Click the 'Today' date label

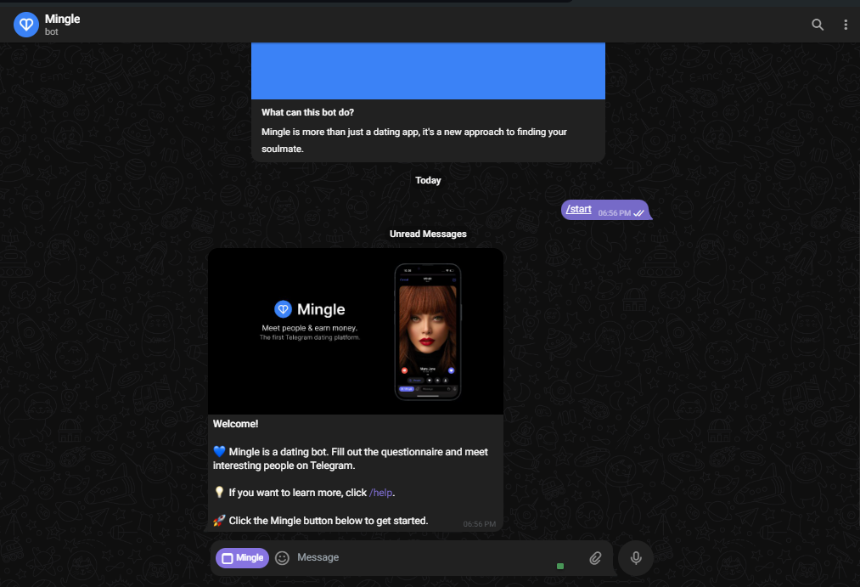(428, 180)
